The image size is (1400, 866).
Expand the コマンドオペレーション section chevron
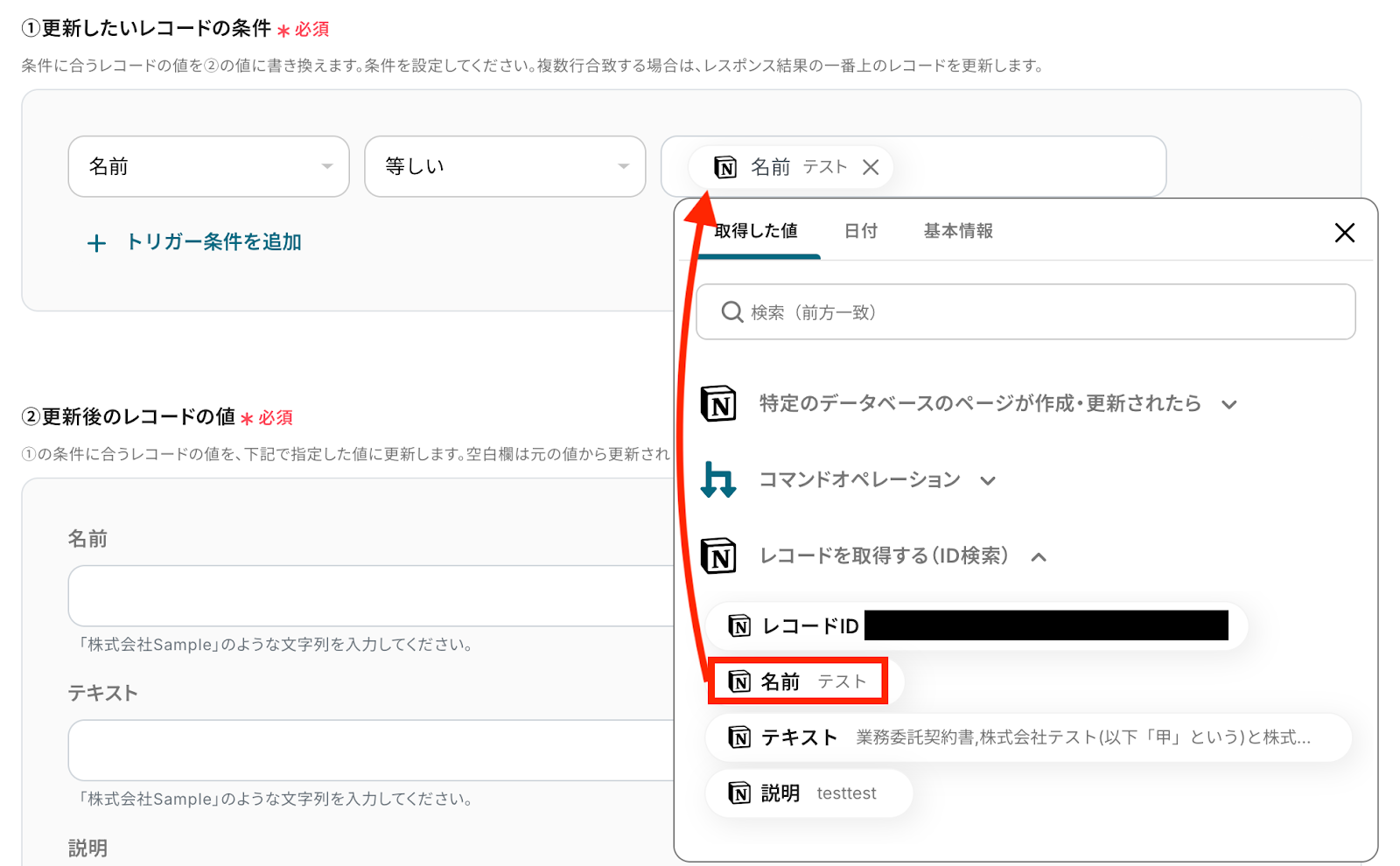988,481
